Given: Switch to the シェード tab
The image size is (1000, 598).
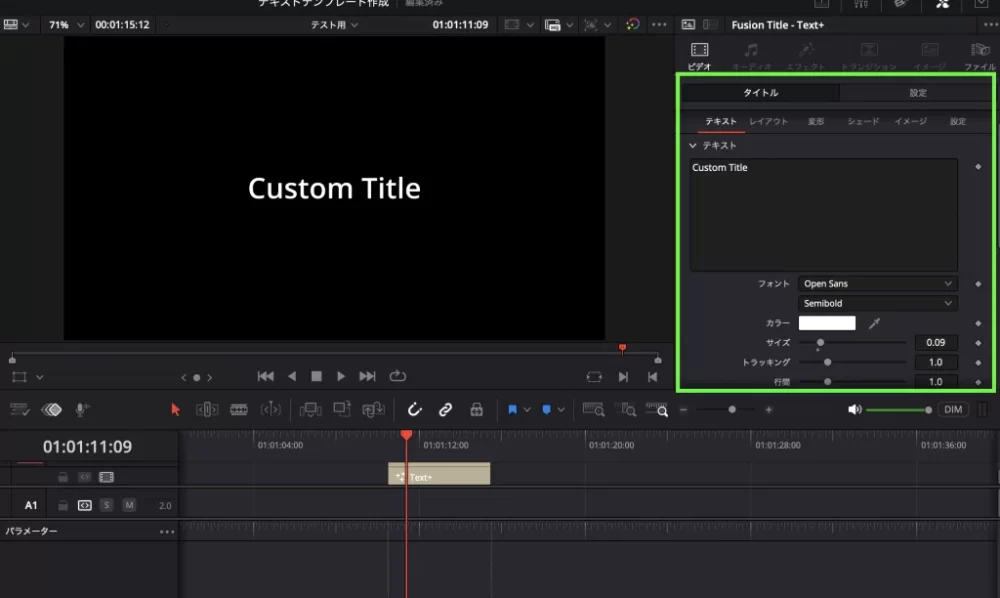Looking at the screenshot, I should tap(862, 121).
